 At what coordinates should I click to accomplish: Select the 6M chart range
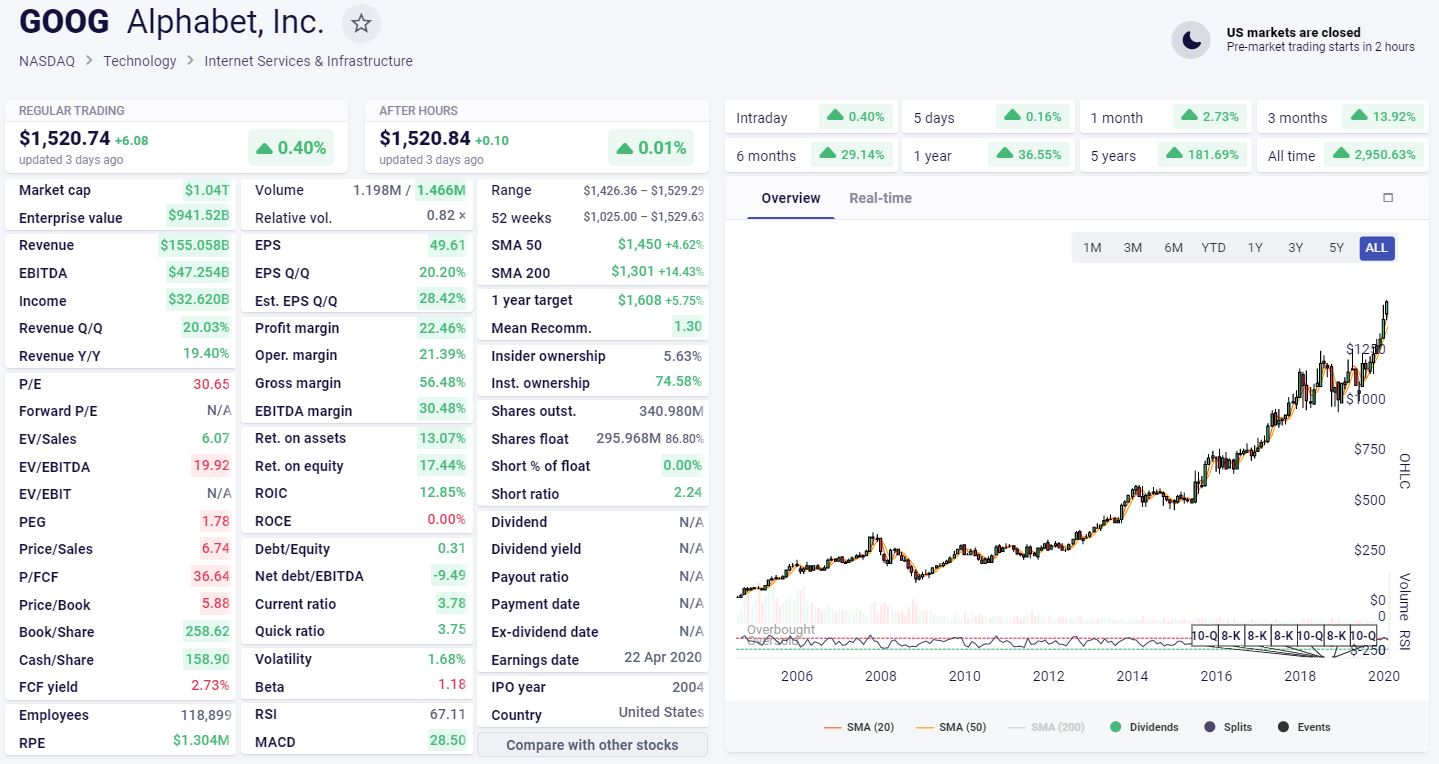(1173, 248)
